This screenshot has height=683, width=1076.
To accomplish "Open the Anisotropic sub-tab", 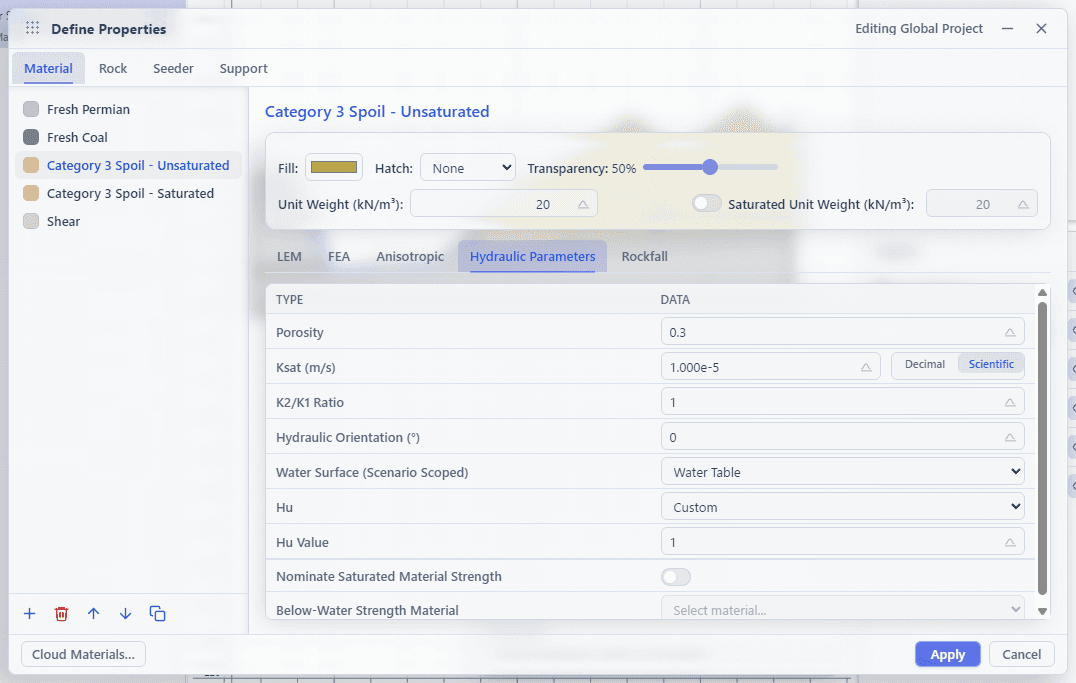I will click(410, 257).
